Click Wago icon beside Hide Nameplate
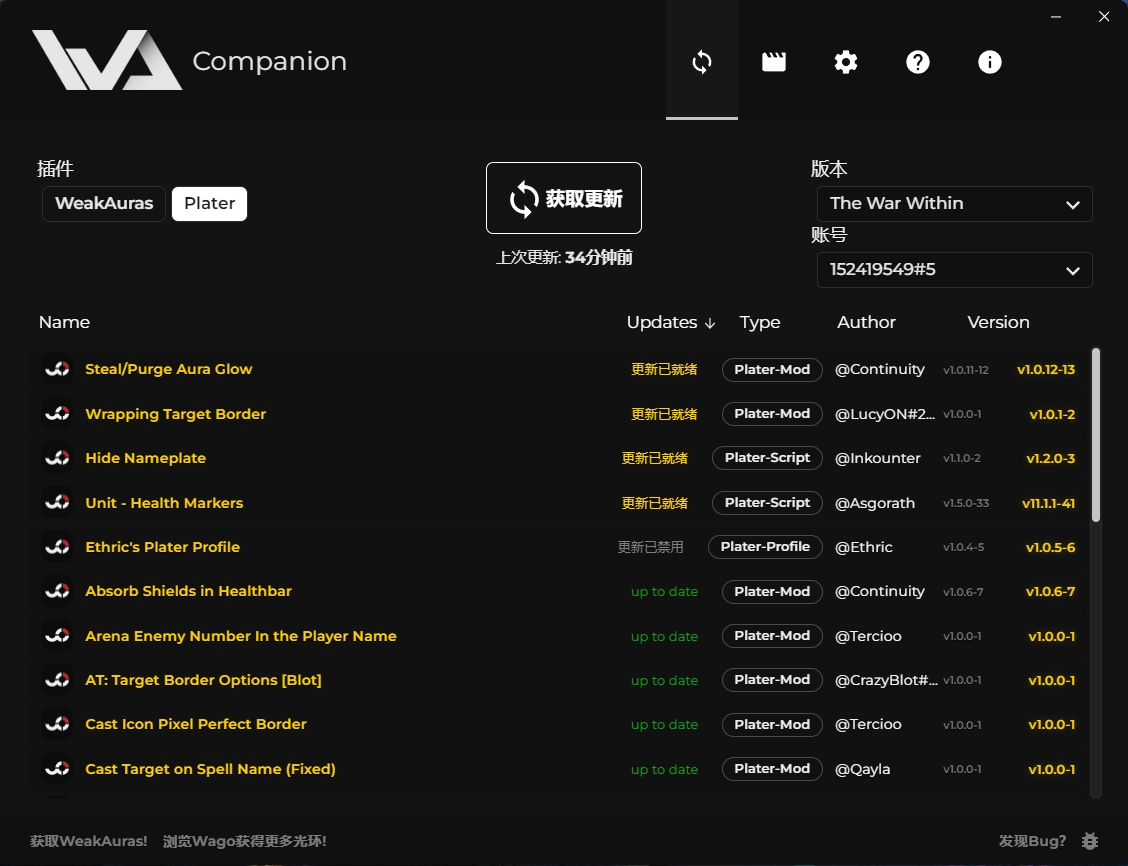 point(57,458)
